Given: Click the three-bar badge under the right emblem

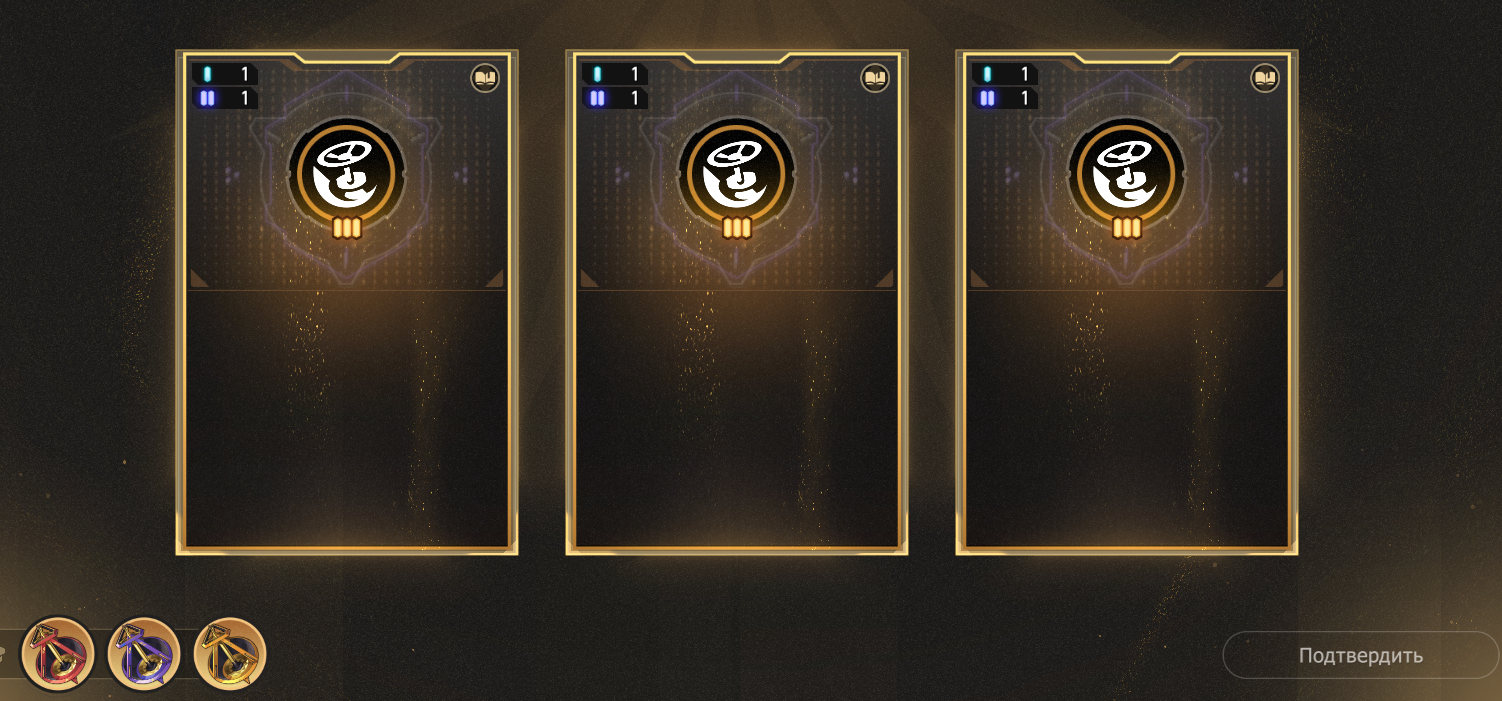Looking at the screenshot, I should tap(1127, 229).
